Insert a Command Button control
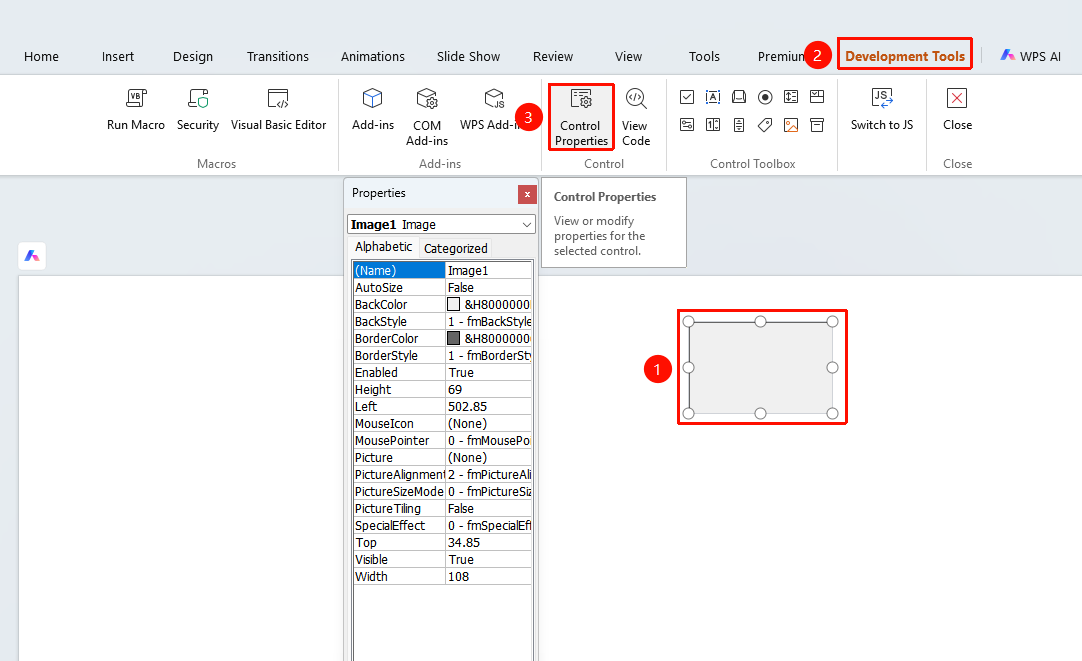 point(739,97)
